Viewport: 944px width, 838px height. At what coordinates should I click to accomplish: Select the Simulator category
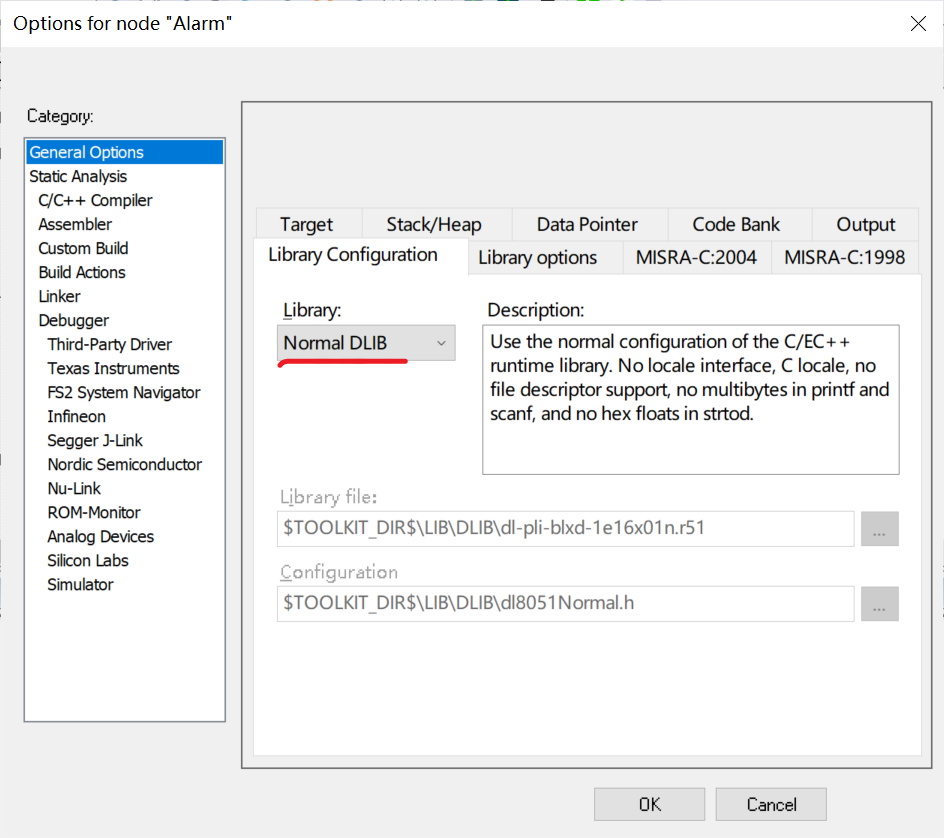[x=80, y=584]
